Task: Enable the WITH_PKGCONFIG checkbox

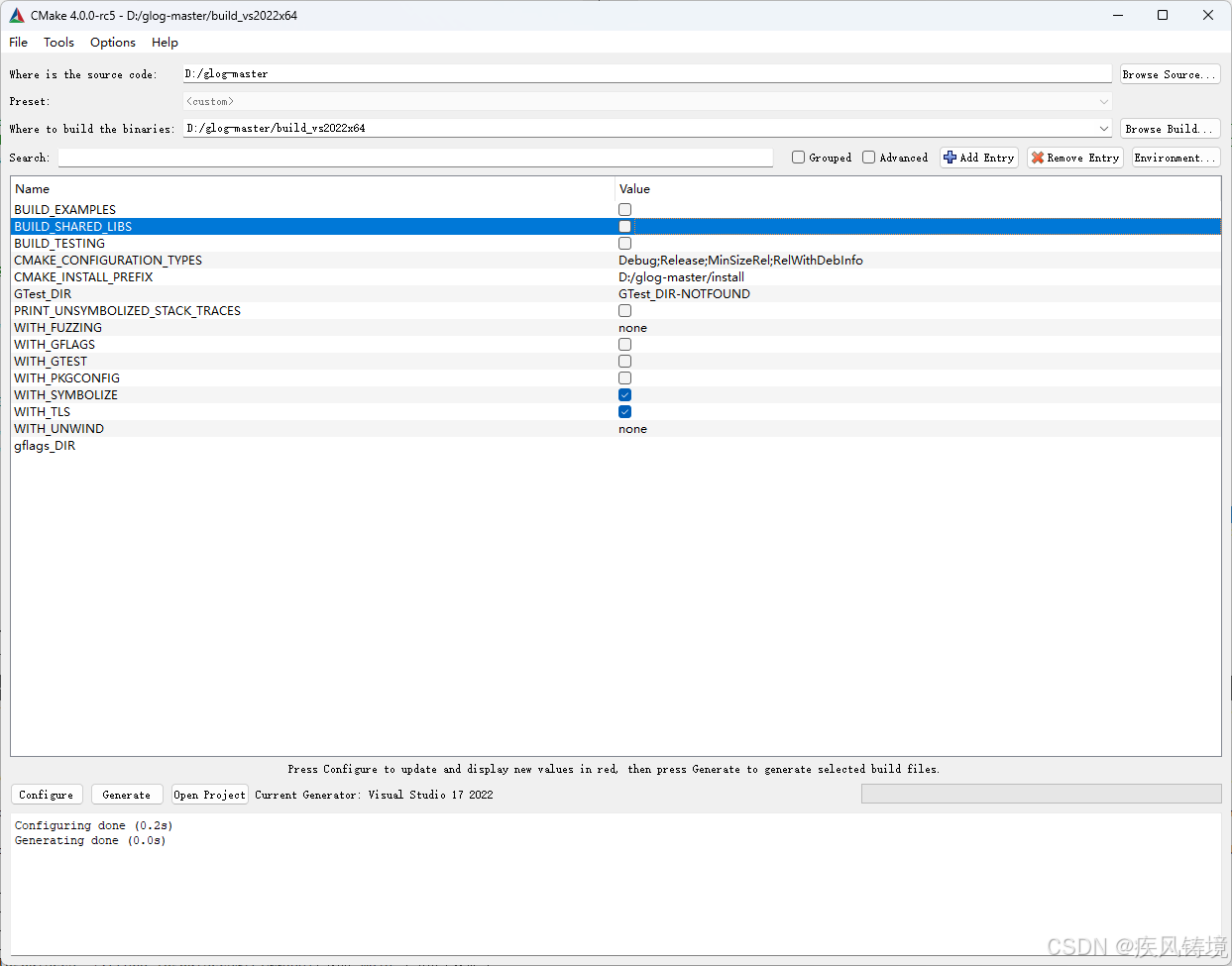Action: point(624,377)
